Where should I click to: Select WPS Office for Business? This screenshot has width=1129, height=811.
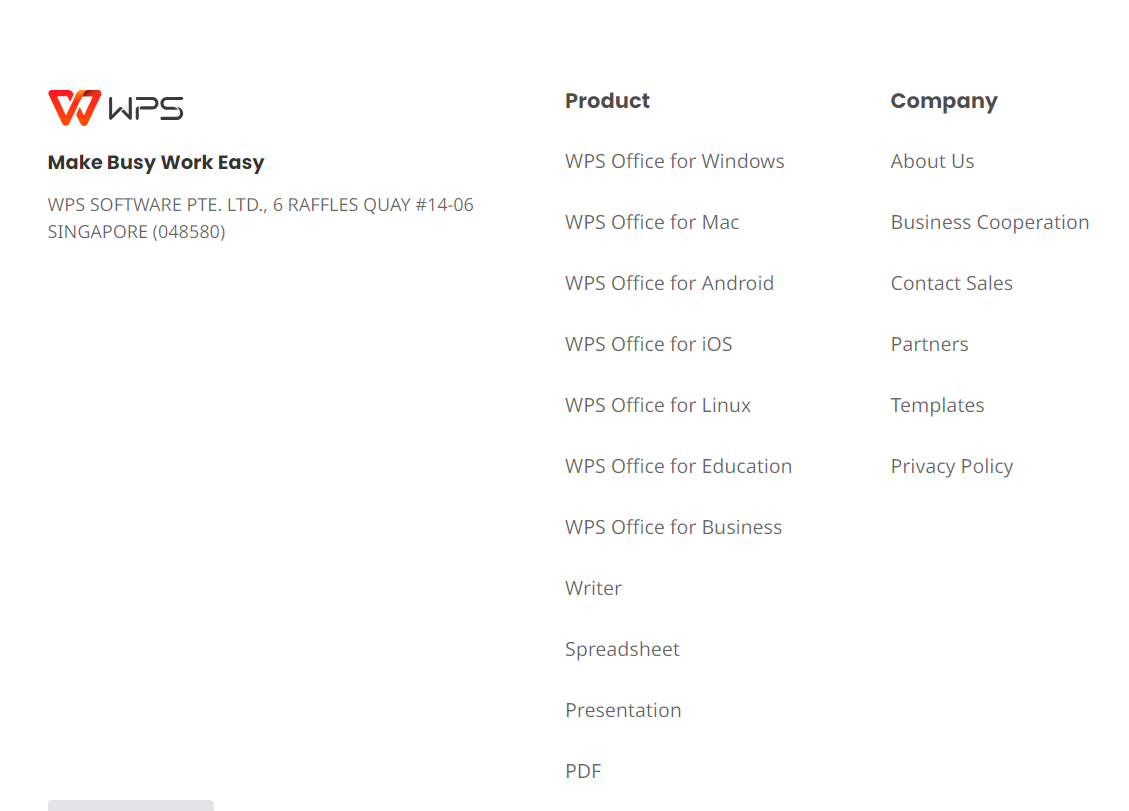coord(673,527)
